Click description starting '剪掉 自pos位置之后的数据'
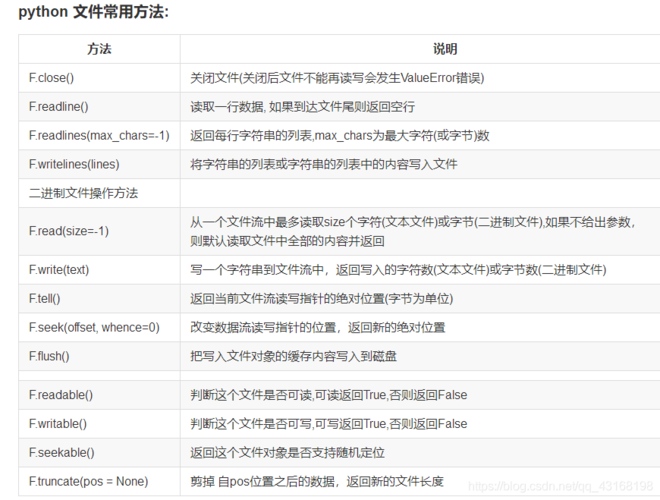The image size is (660, 500). pos(317,481)
